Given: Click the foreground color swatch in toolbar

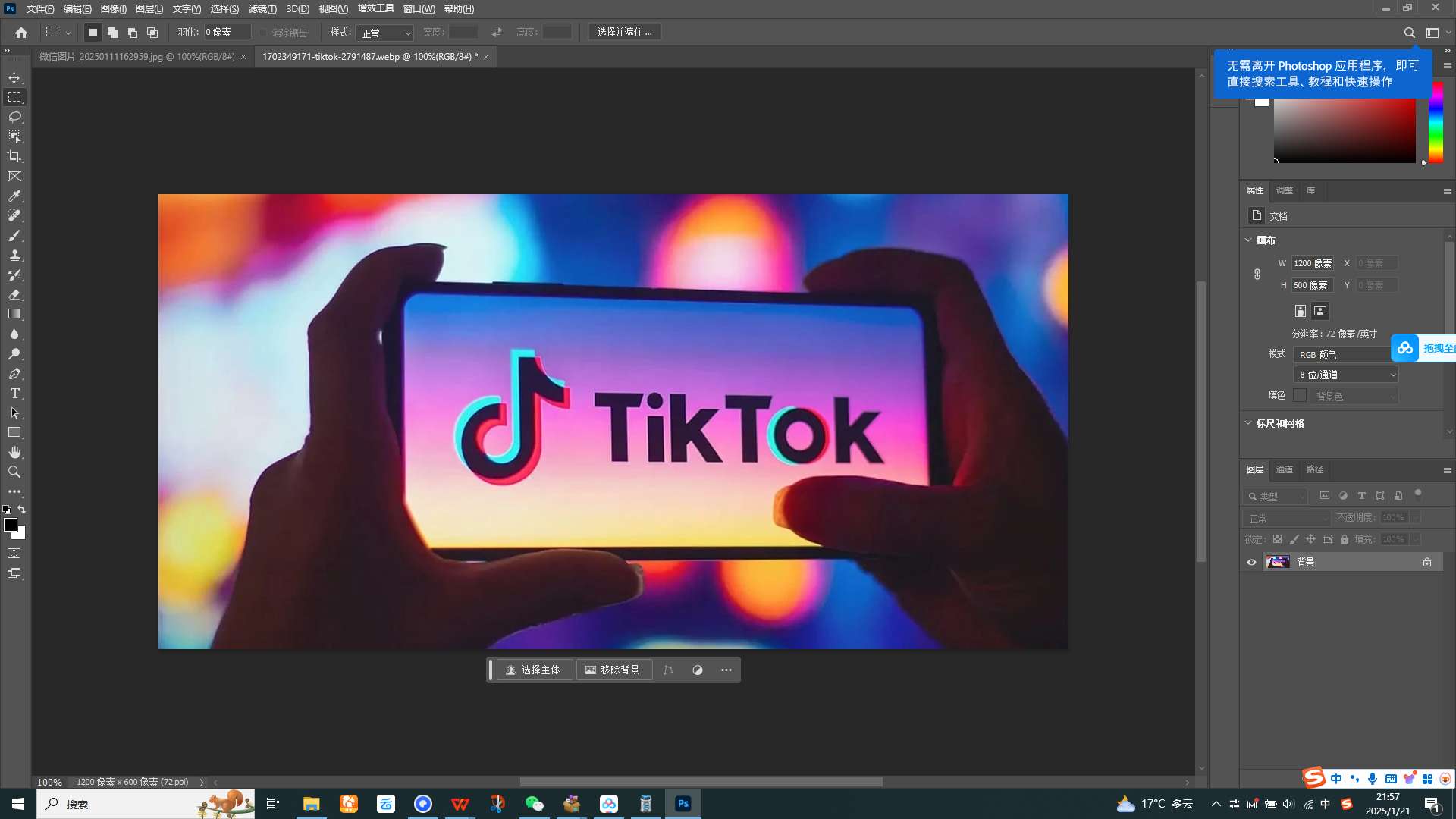Looking at the screenshot, I should pyautogui.click(x=11, y=525).
